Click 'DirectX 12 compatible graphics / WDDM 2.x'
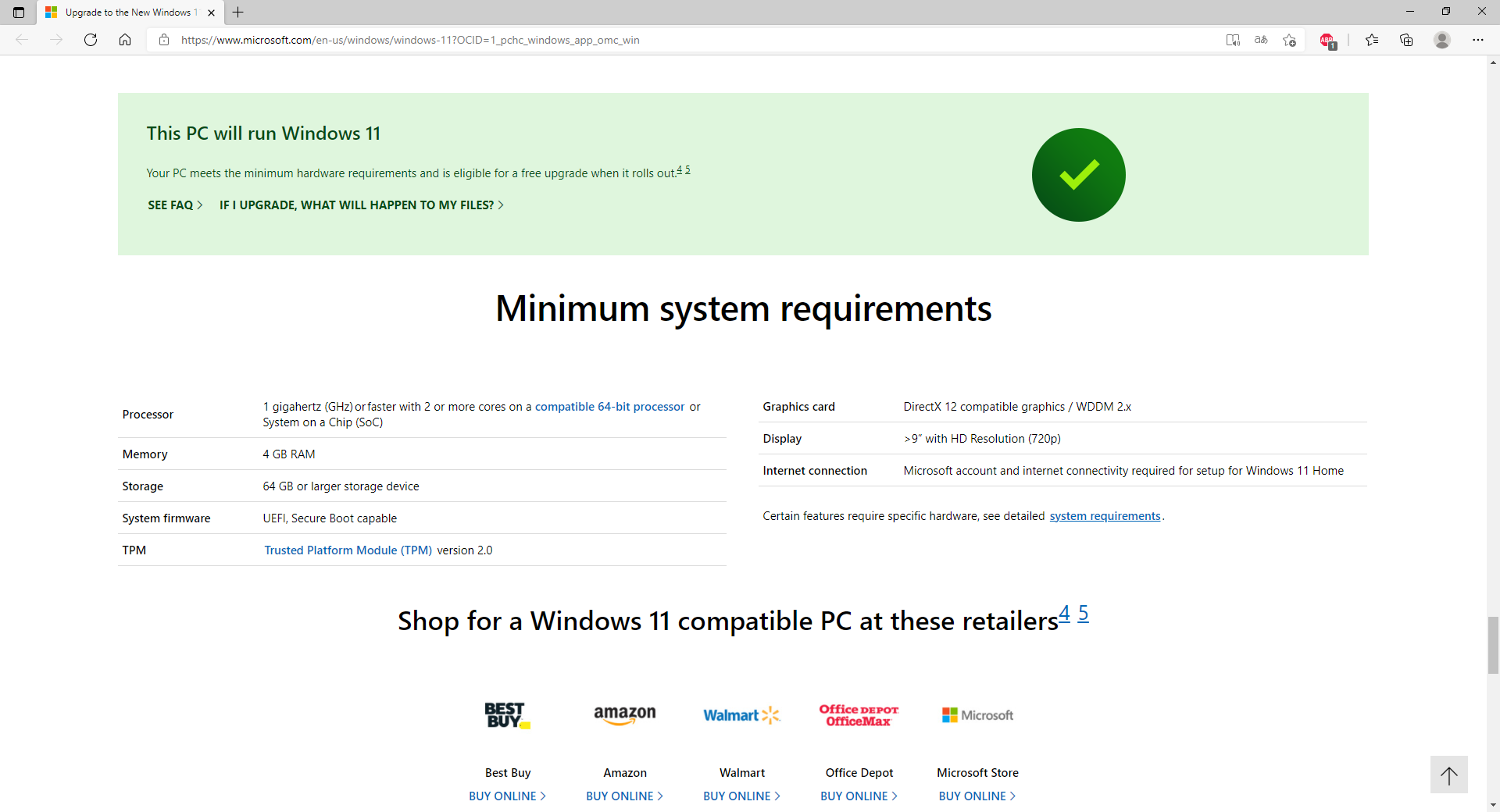The height and width of the screenshot is (812, 1500). pyautogui.click(x=1017, y=407)
